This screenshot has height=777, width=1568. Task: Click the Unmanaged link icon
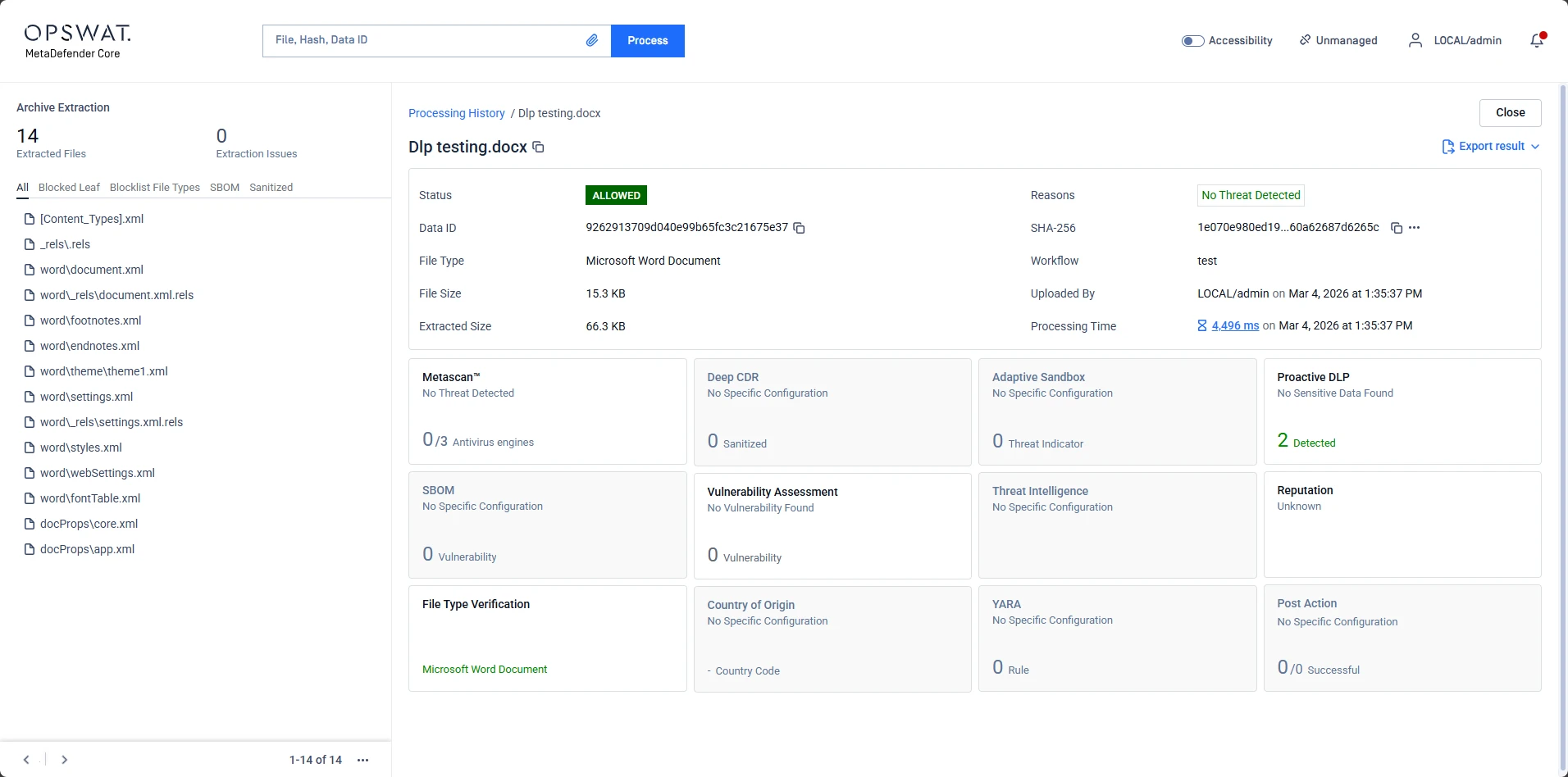click(x=1305, y=40)
